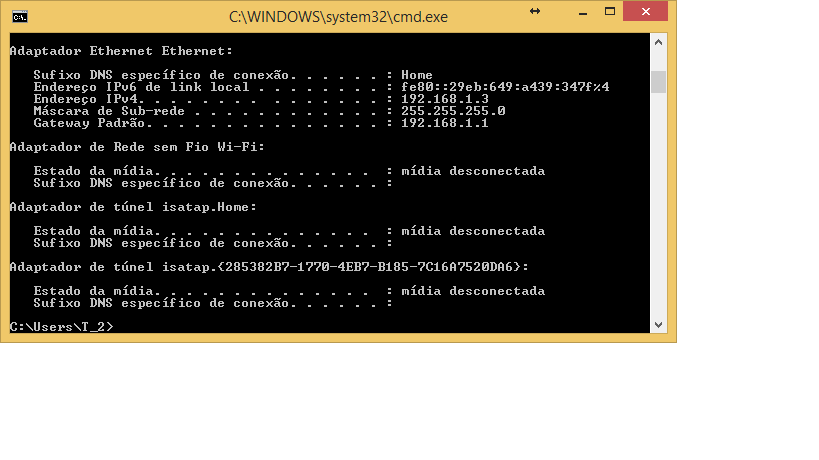Viewport: 819px width, 460px height.
Task: Click the heading with isatap.{285382B7-1770-4EB7-B185-7C16A7520DA6}
Action: (x=269, y=267)
